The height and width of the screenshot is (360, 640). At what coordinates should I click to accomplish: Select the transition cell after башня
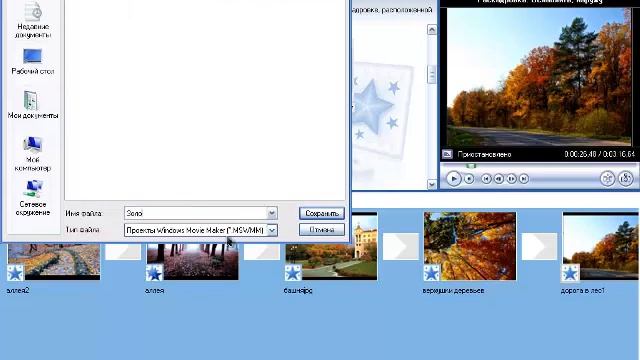pos(400,246)
